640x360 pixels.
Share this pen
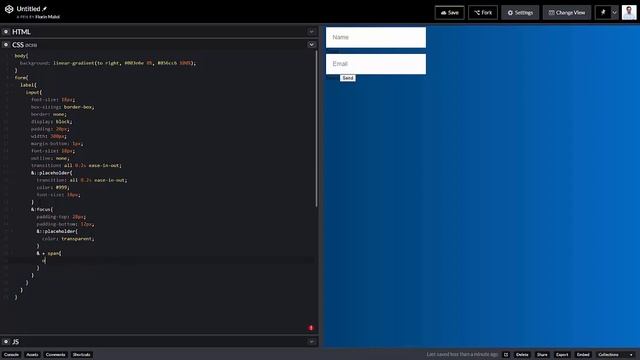(x=542, y=354)
